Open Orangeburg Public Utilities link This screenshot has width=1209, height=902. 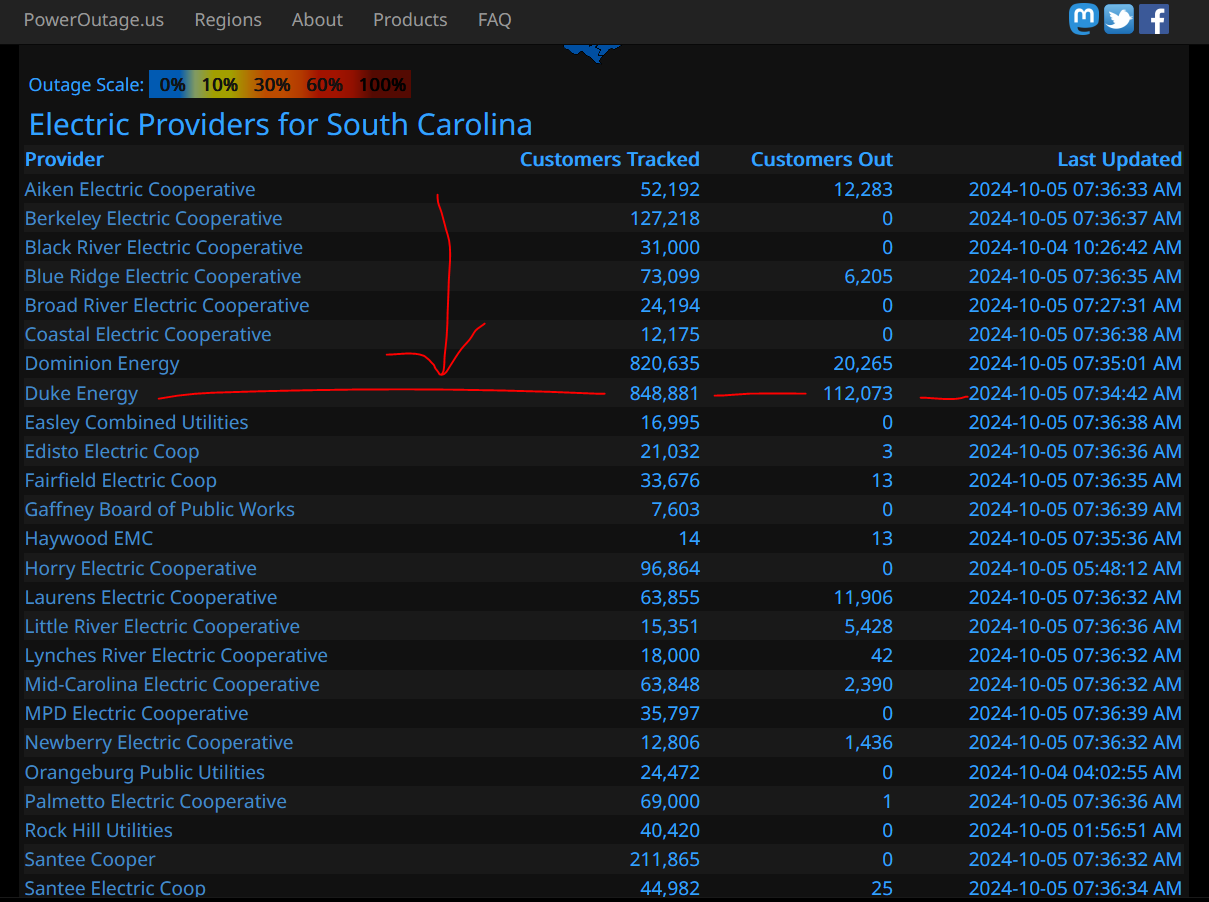pos(145,772)
